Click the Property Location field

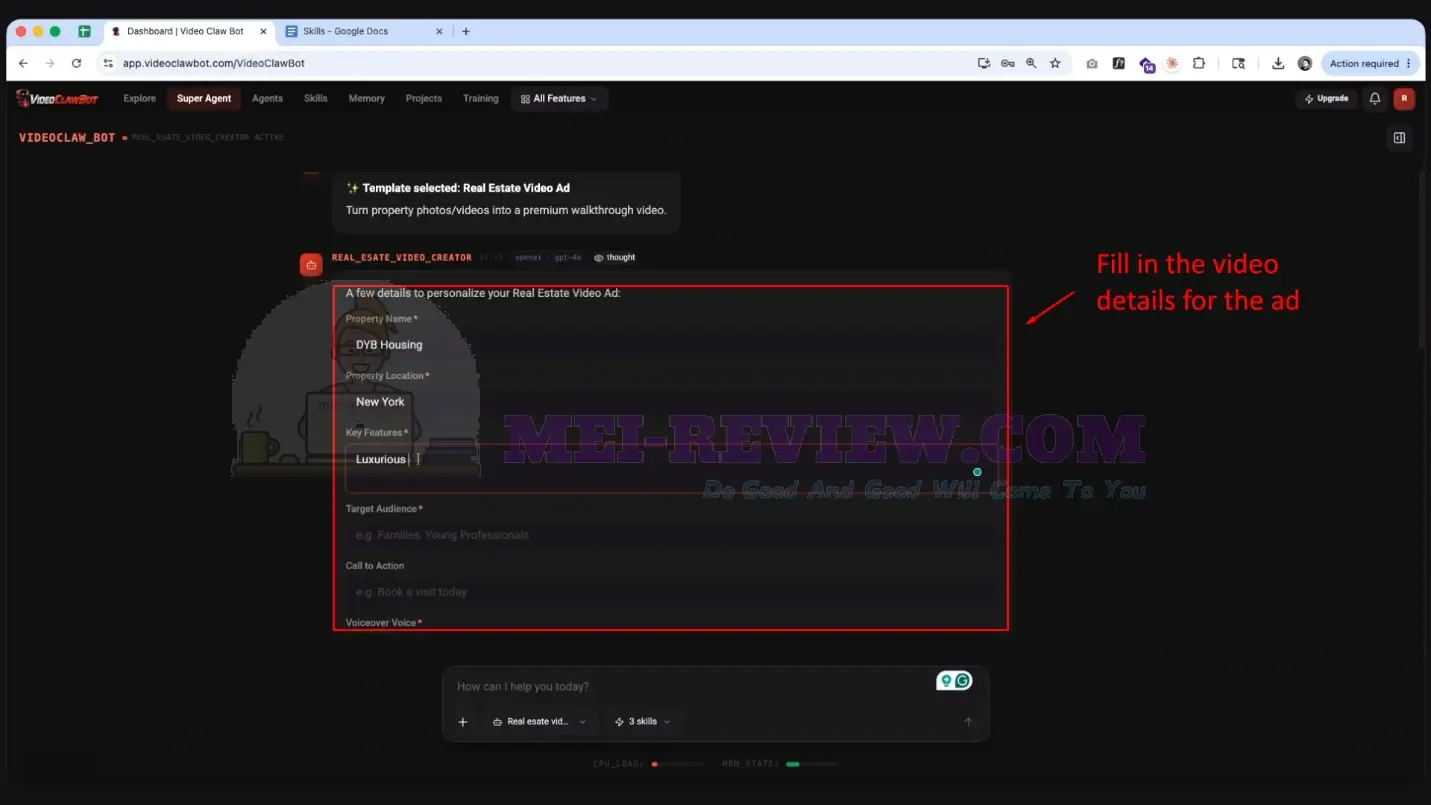pyautogui.click(x=672, y=402)
